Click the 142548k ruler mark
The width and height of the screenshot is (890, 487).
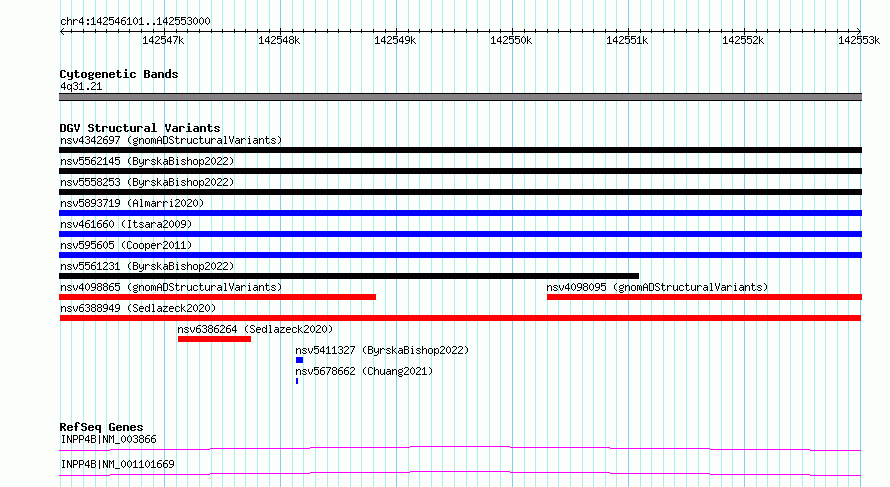click(x=279, y=40)
